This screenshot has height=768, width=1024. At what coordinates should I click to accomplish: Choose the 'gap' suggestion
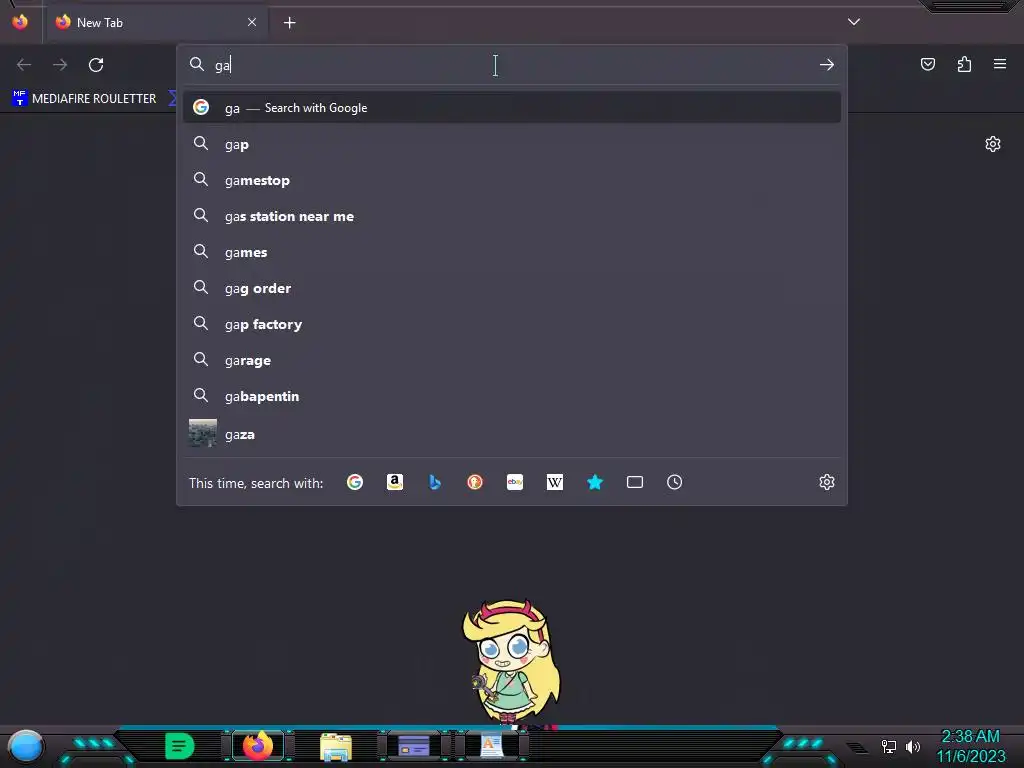512,144
